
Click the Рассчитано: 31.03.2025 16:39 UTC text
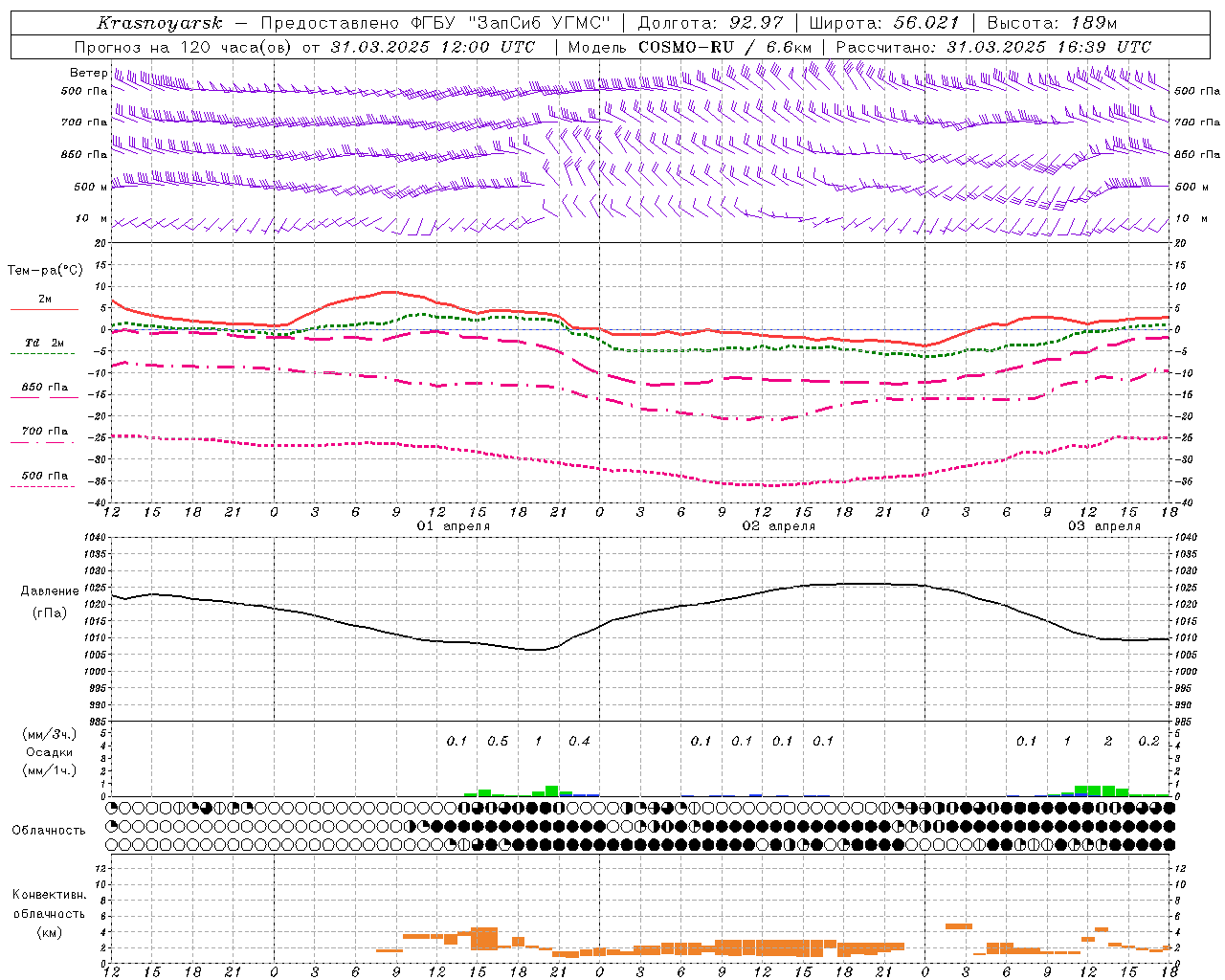pyautogui.click(x=993, y=47)
